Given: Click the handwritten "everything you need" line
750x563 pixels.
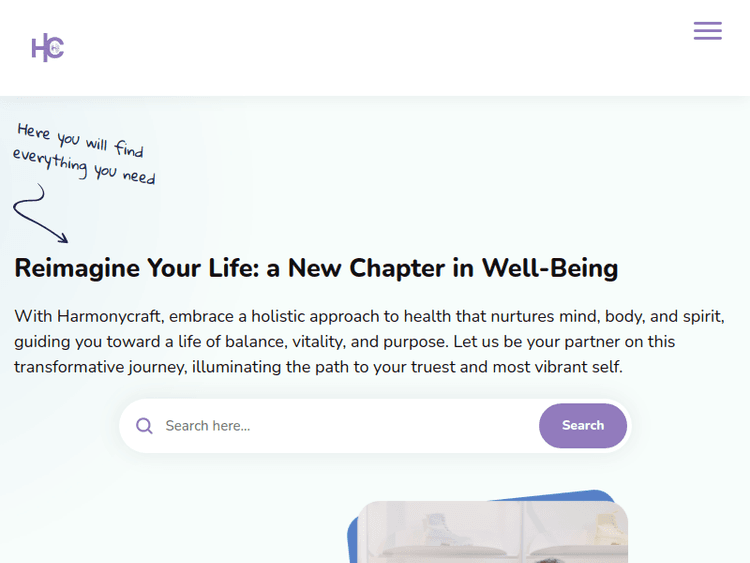Looking at the screenshot, I should point(84,167).
